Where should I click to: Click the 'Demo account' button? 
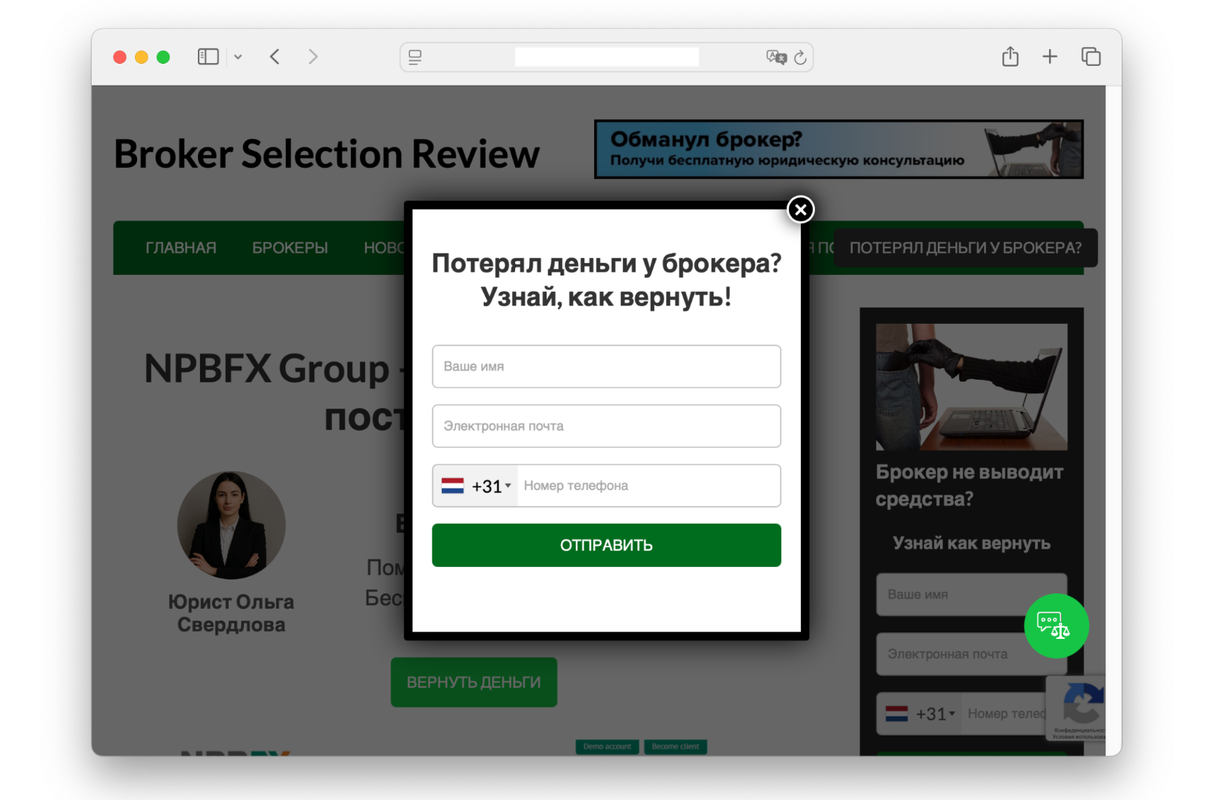click(607, 747)
